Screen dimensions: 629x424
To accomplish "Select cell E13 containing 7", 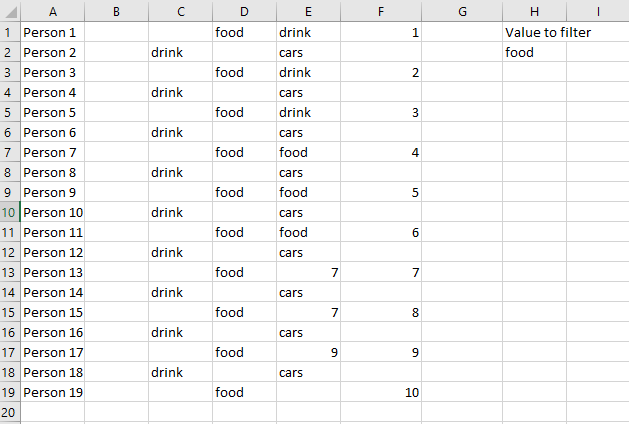I will (308, 272).
